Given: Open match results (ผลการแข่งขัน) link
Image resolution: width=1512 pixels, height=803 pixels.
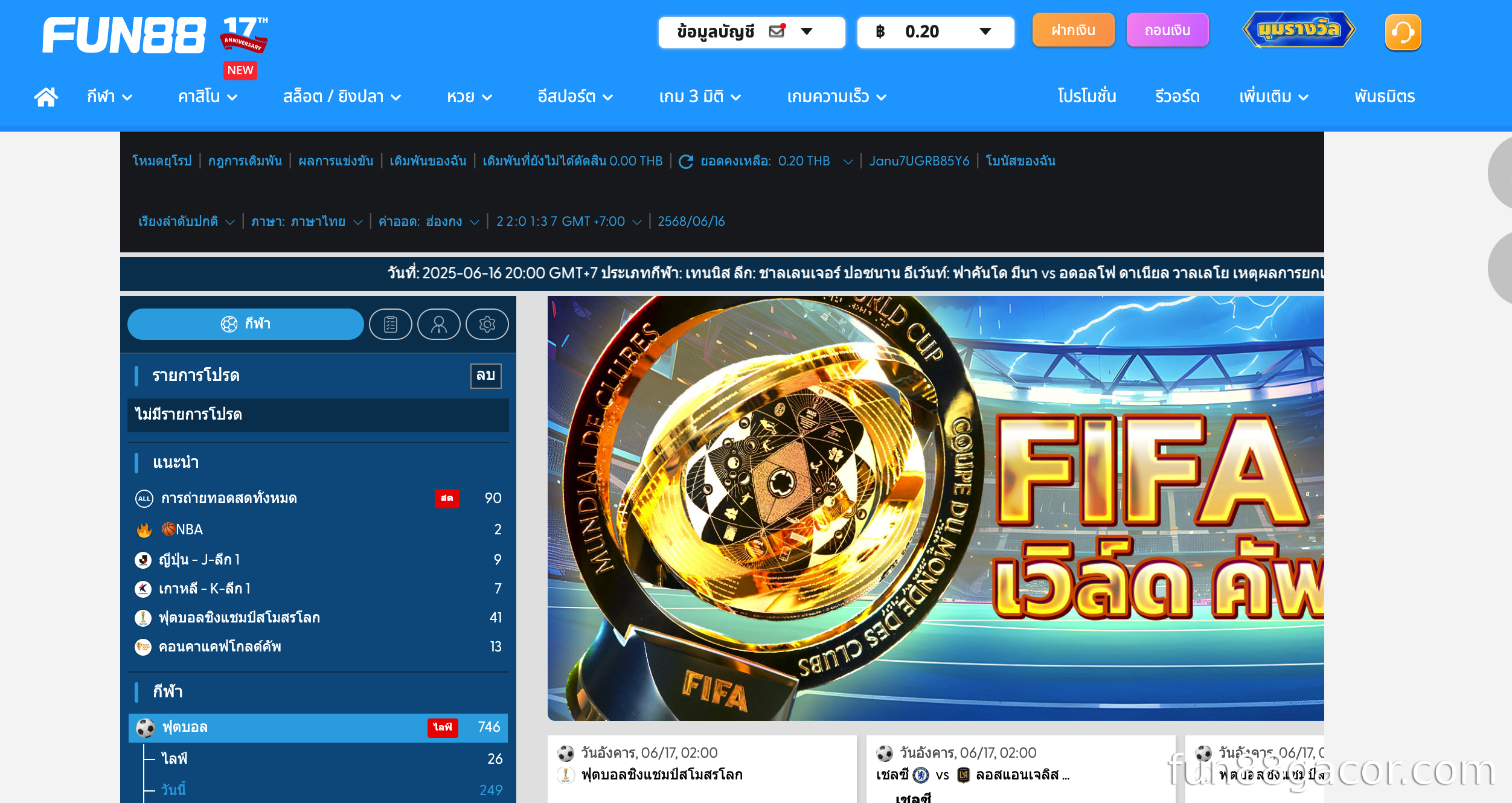Looking at the screenshot, I should [336, 161].
